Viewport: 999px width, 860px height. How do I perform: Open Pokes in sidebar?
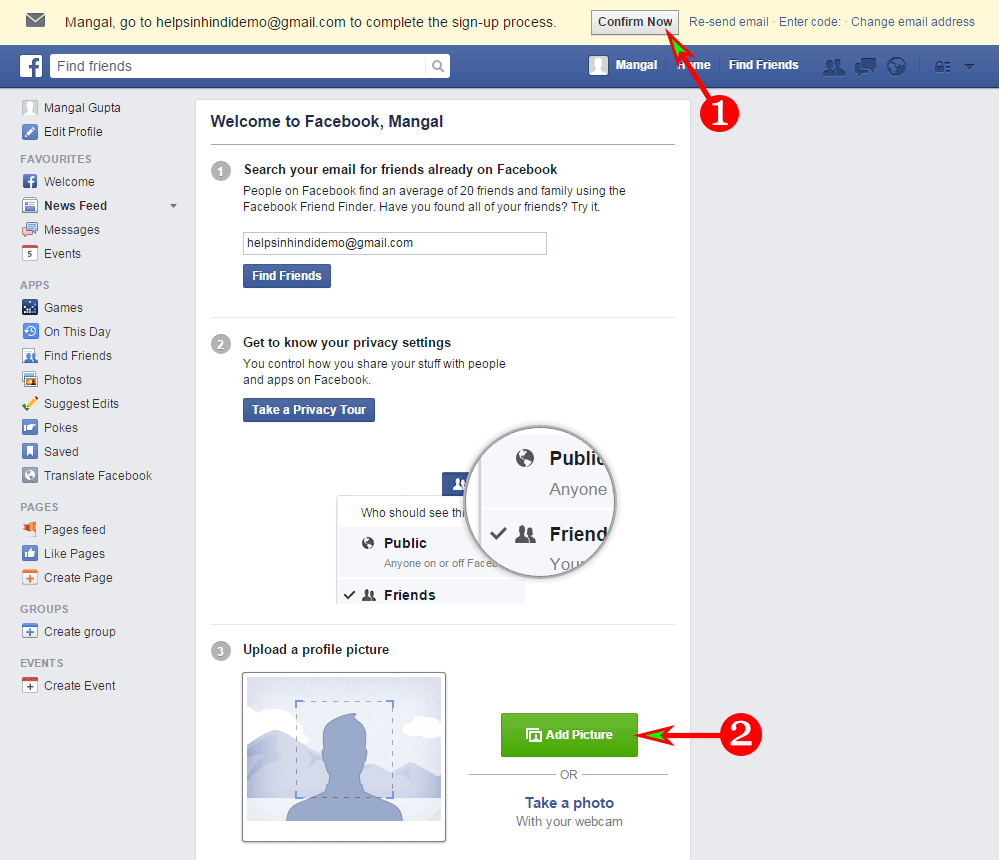point(50,427)
